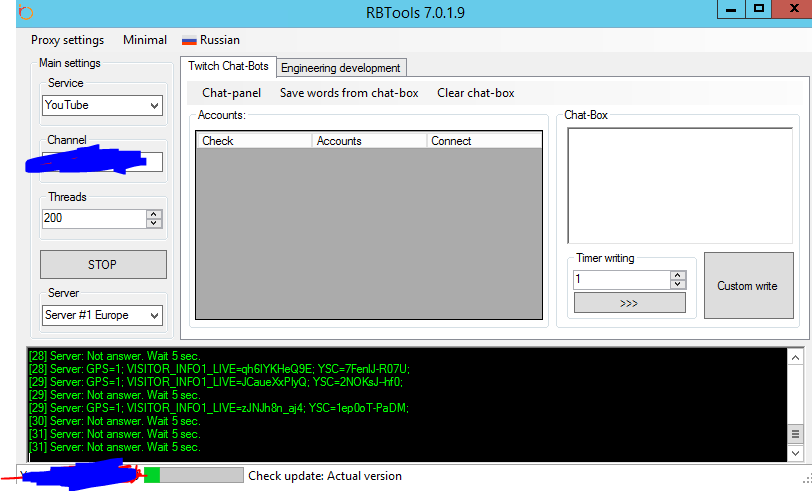Expand the Server #1 Europe dropdown
The image size is (812, 491).
click(102, 315)
